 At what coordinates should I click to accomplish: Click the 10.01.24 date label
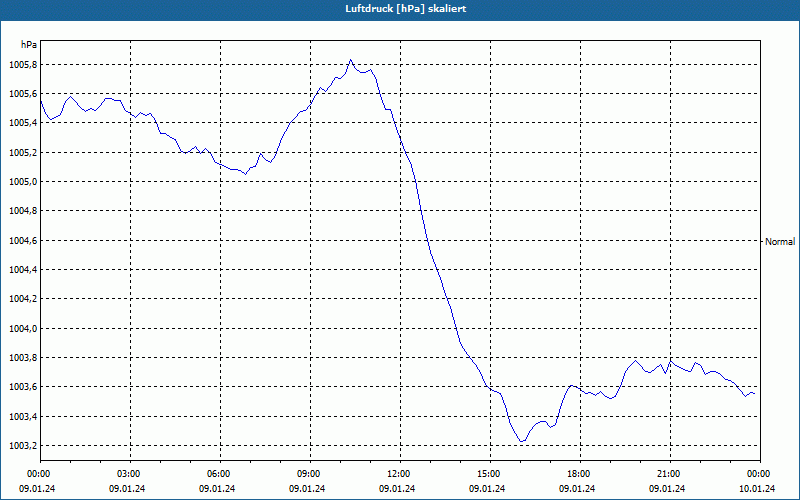coord(757,489)
